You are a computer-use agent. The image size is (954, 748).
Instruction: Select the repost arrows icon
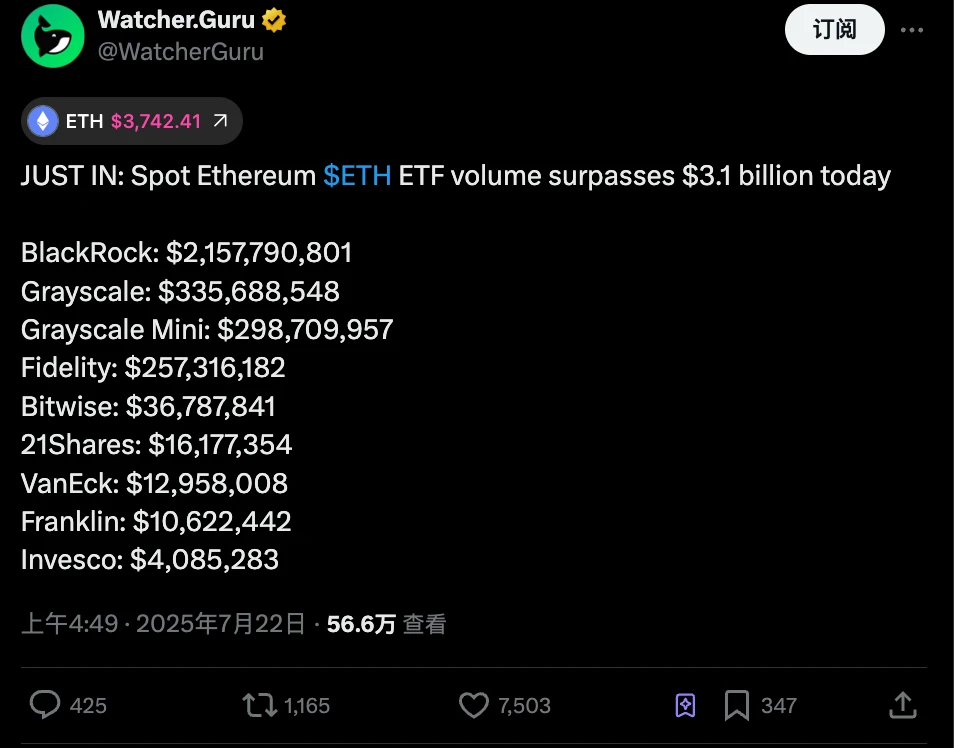click(x=257, y=705)
